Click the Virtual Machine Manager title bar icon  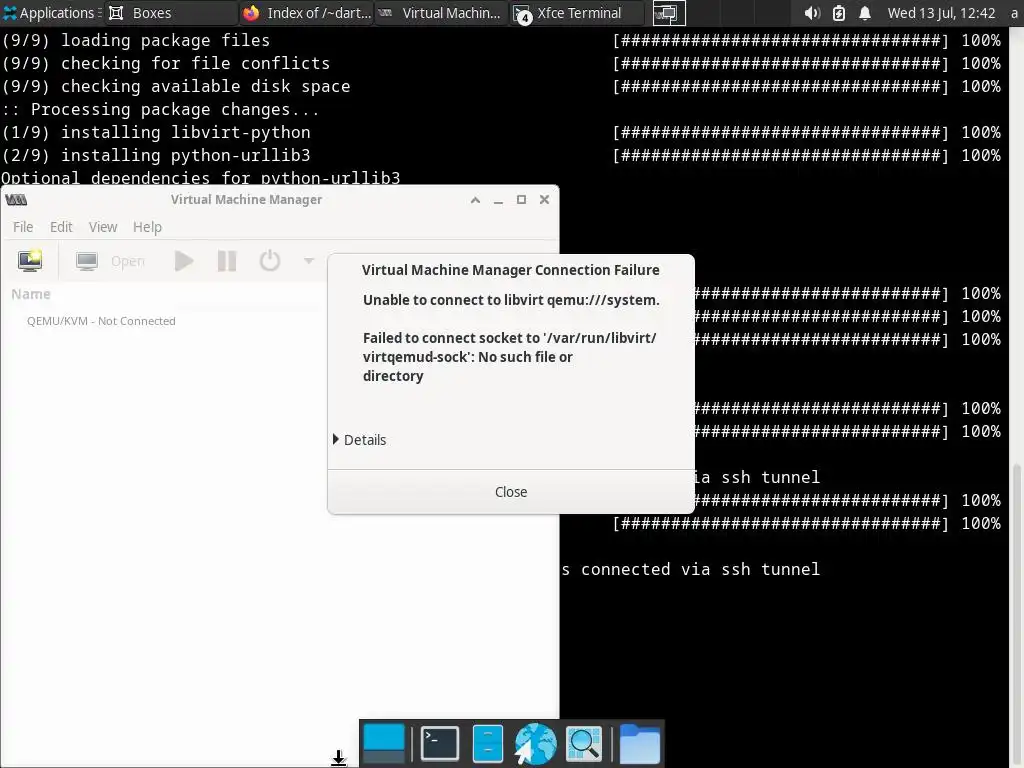pos(16,200)
